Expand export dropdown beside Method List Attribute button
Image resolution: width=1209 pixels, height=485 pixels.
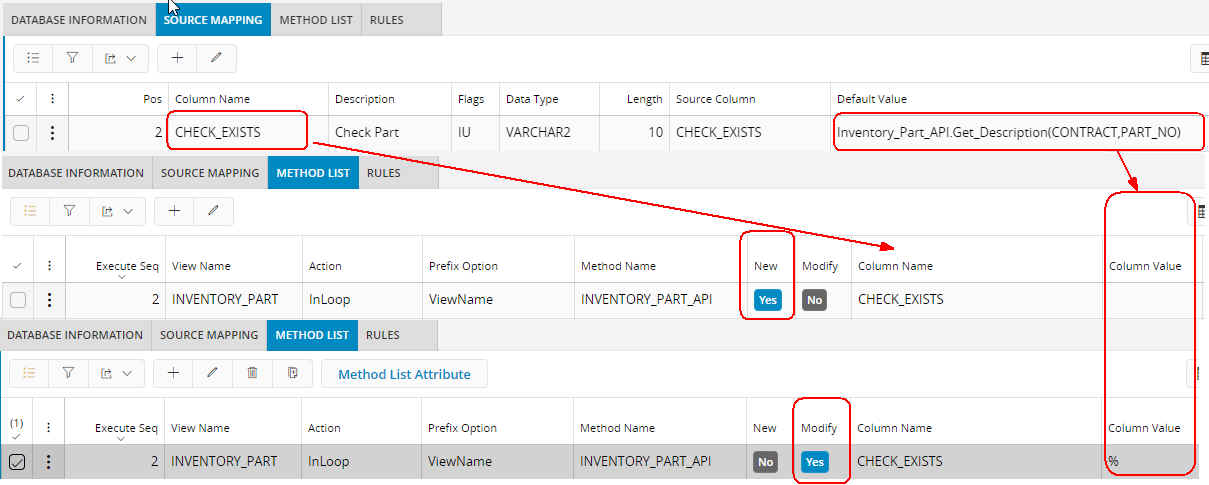pyautogui.click(x=117, y=373)
